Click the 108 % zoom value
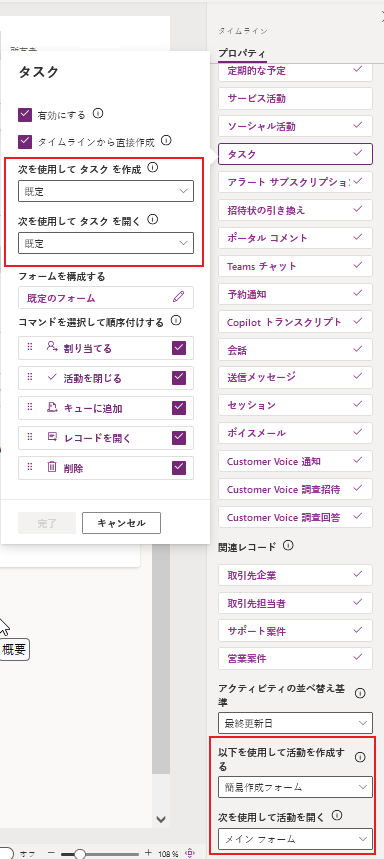This screenshot has width=384, height=859. click(168, 854)
